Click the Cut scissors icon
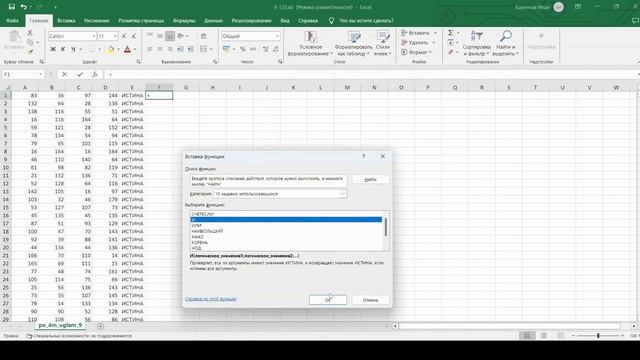 click(x=30, y=33)
